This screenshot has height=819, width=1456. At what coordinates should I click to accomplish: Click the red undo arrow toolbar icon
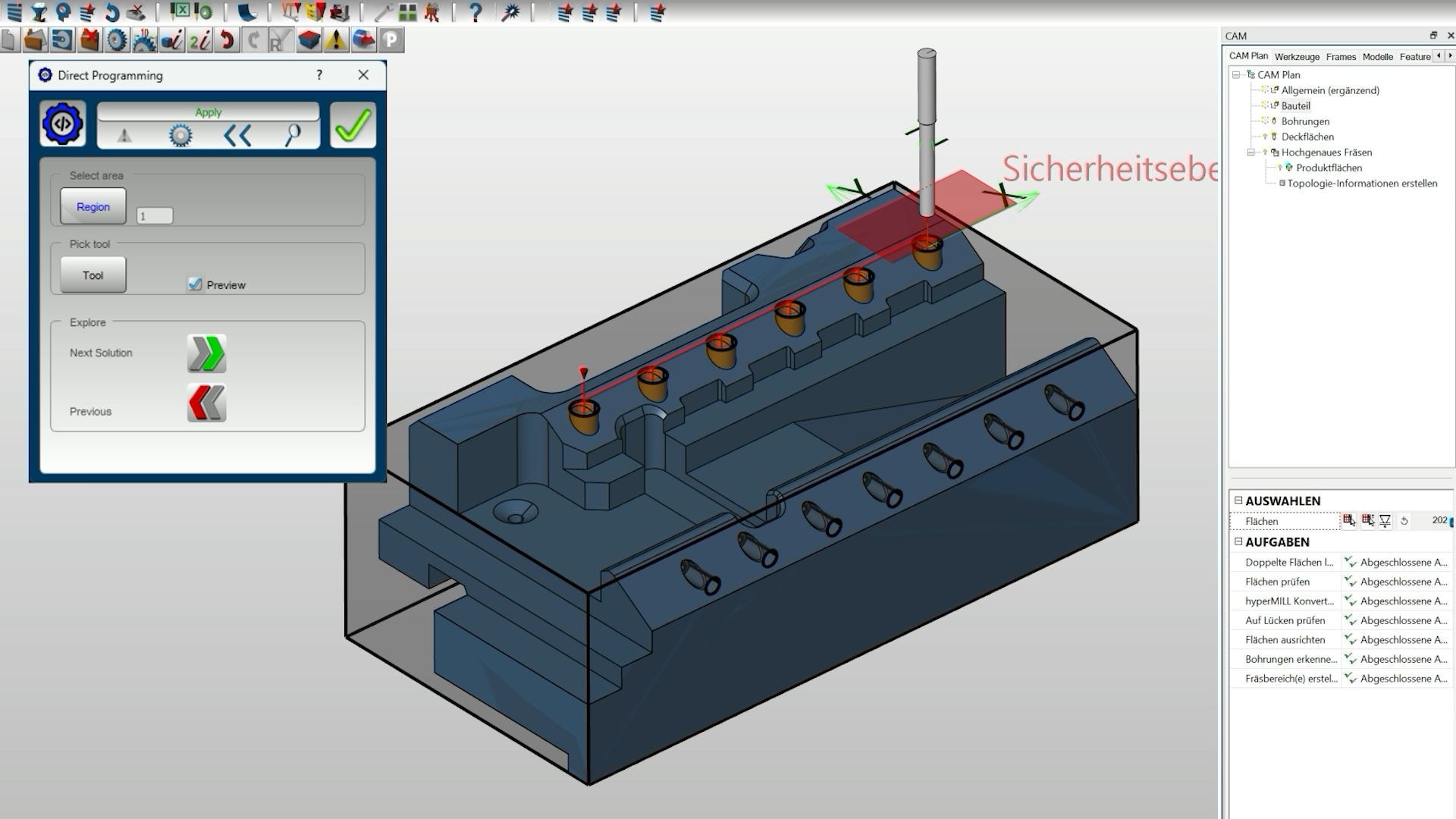[x=226, y=40]
